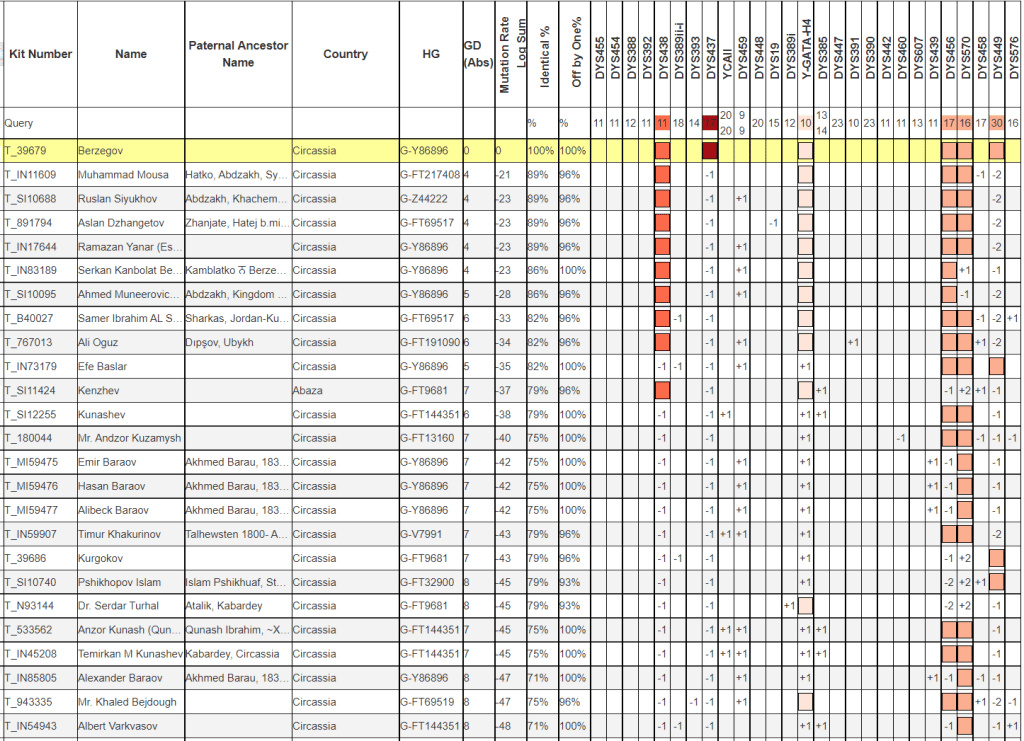Screen dimensions: 1024x741
Task: Select the Query row label
Action: [20, 123]
